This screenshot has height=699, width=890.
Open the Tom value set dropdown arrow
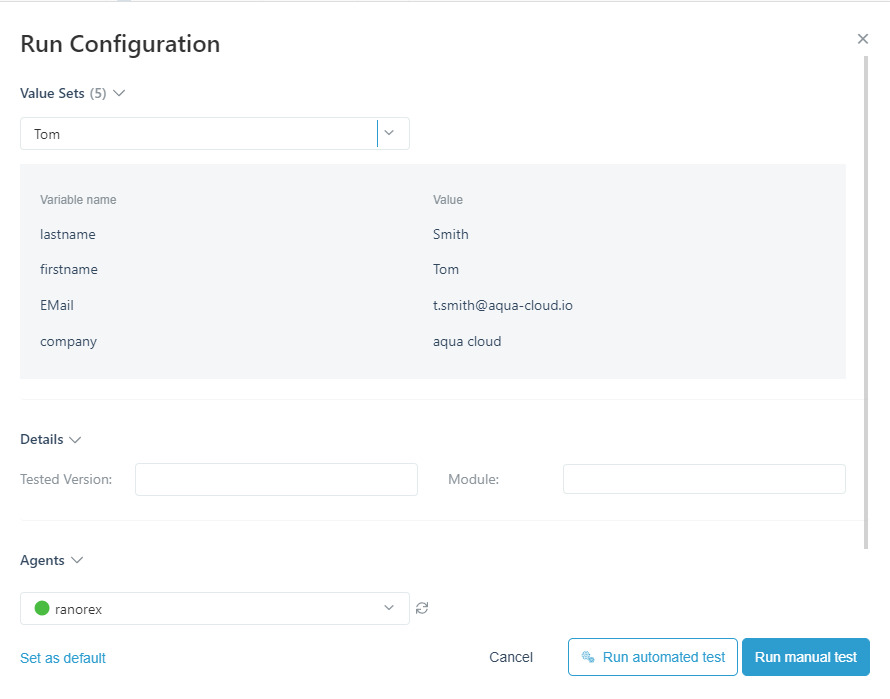coord(390,133)
